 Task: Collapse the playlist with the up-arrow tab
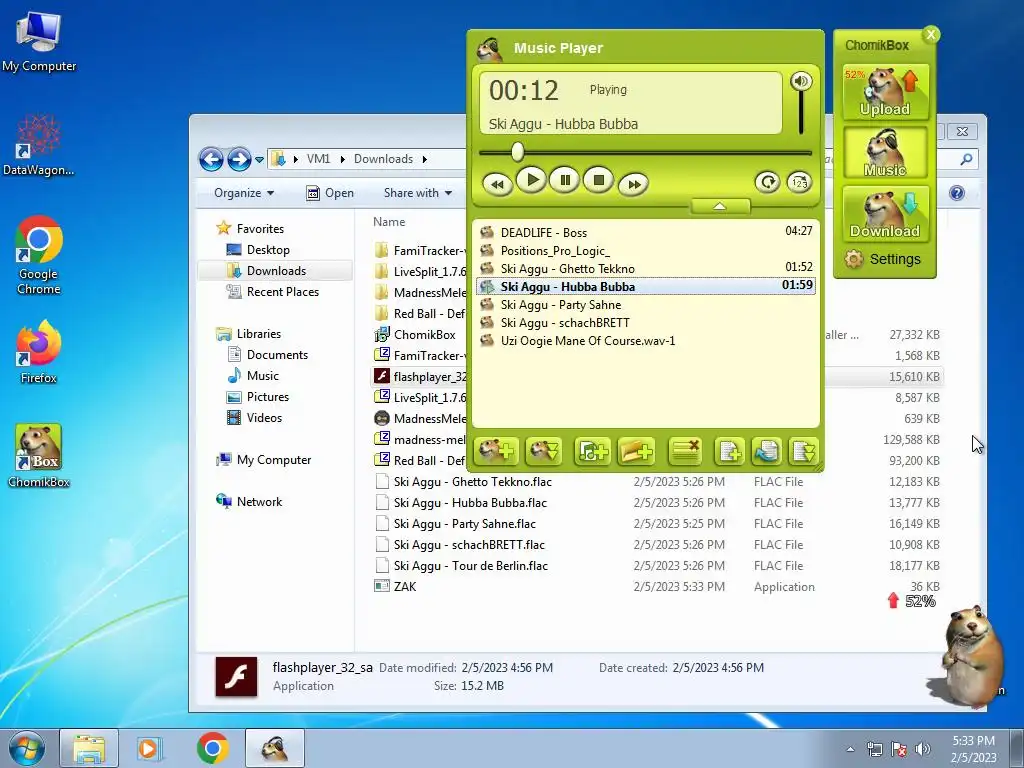(x=720, y=206)
